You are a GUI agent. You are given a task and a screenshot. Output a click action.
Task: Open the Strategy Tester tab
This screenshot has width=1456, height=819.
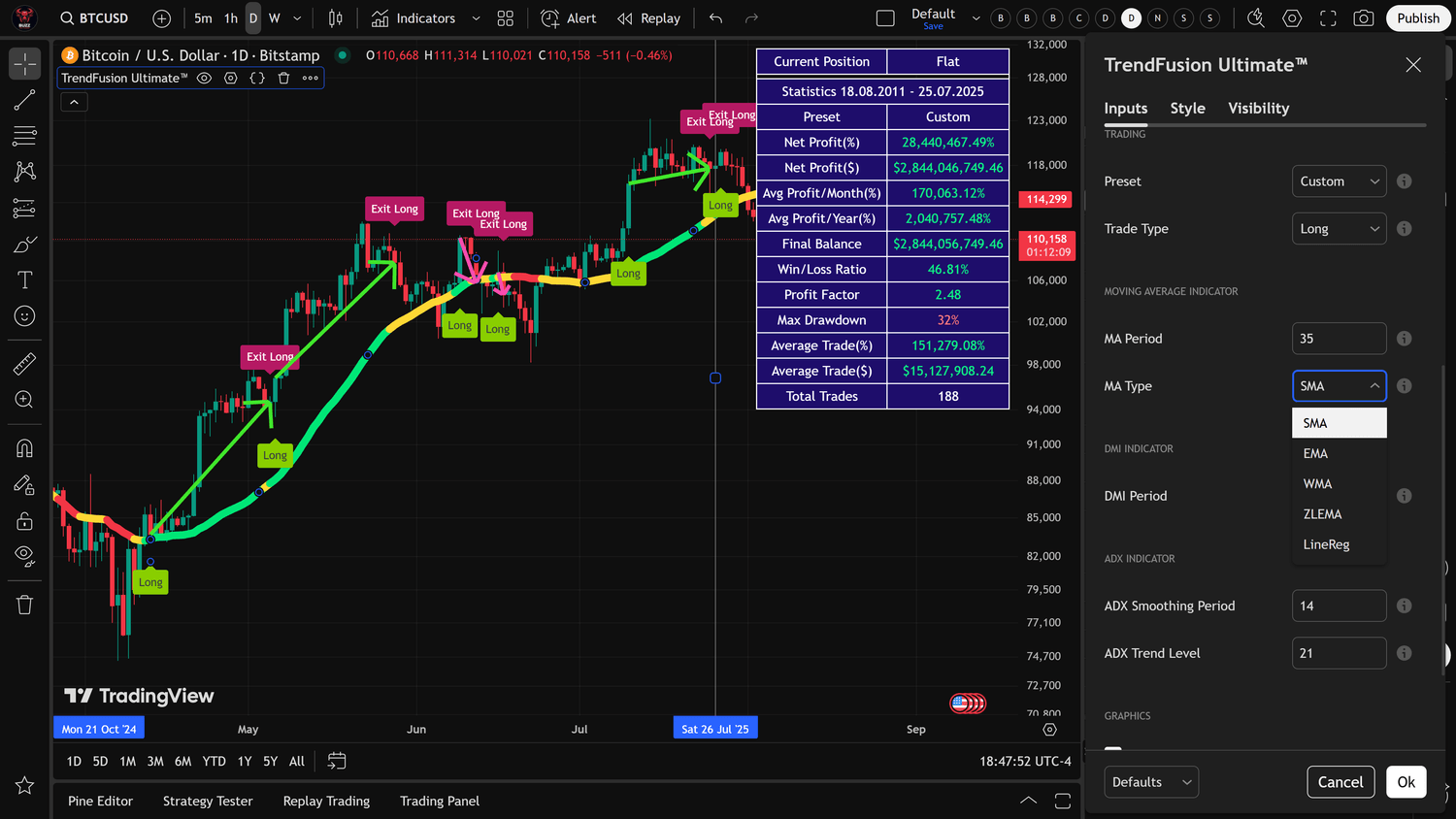click(x=208, y=801)
